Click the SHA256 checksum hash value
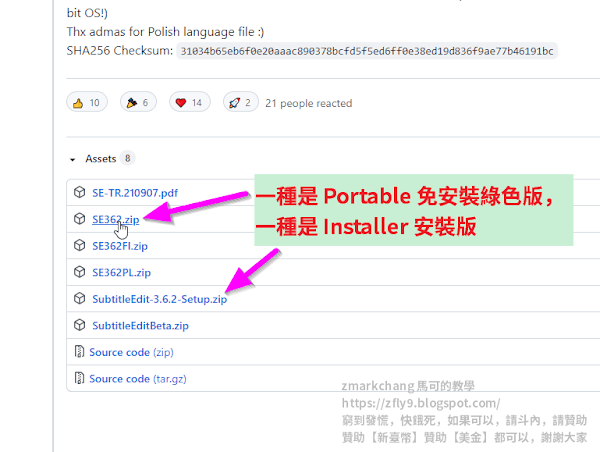This screenshot has height=452, width=600. 367,51
